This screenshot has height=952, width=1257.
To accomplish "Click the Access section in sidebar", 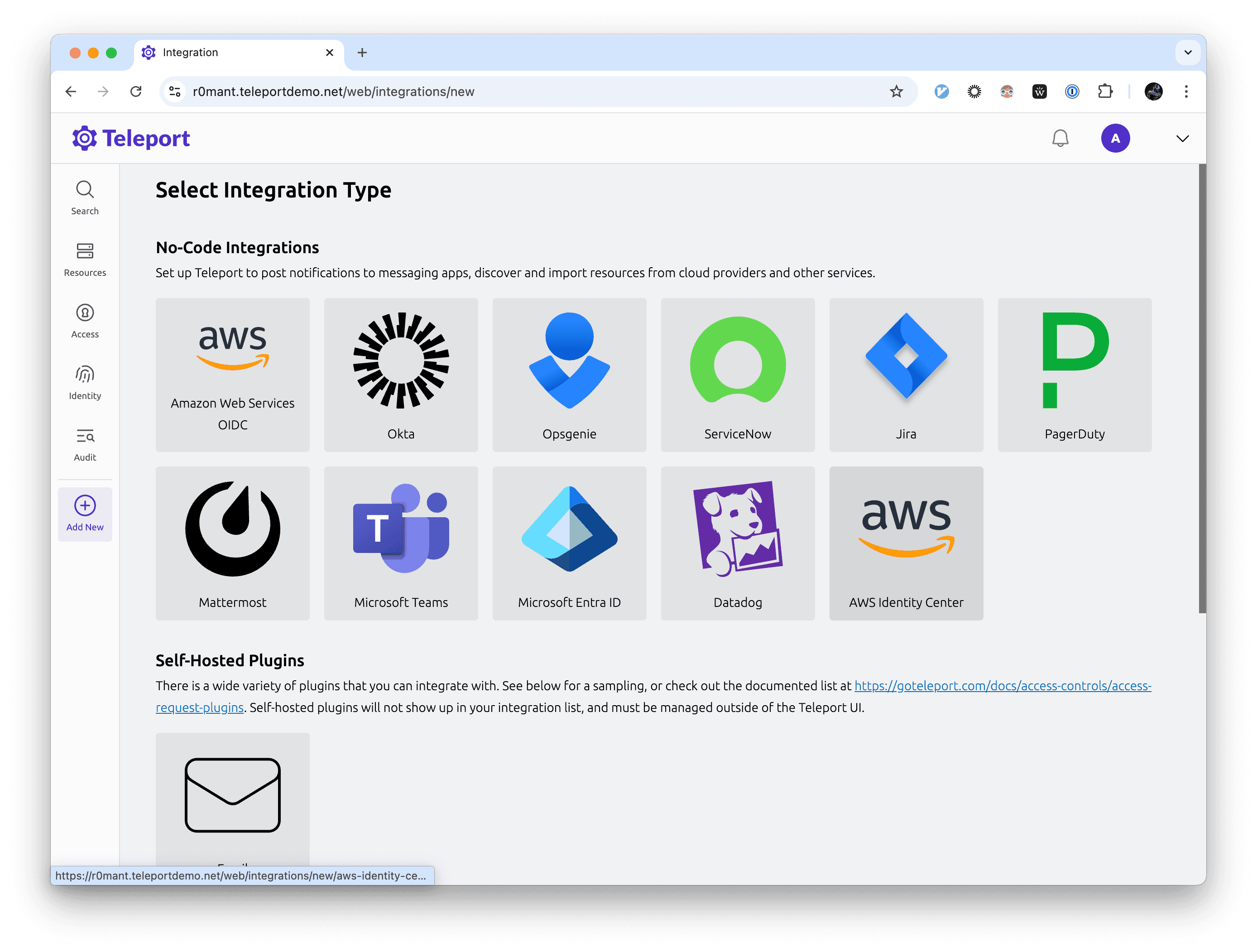I will (85, 320).
